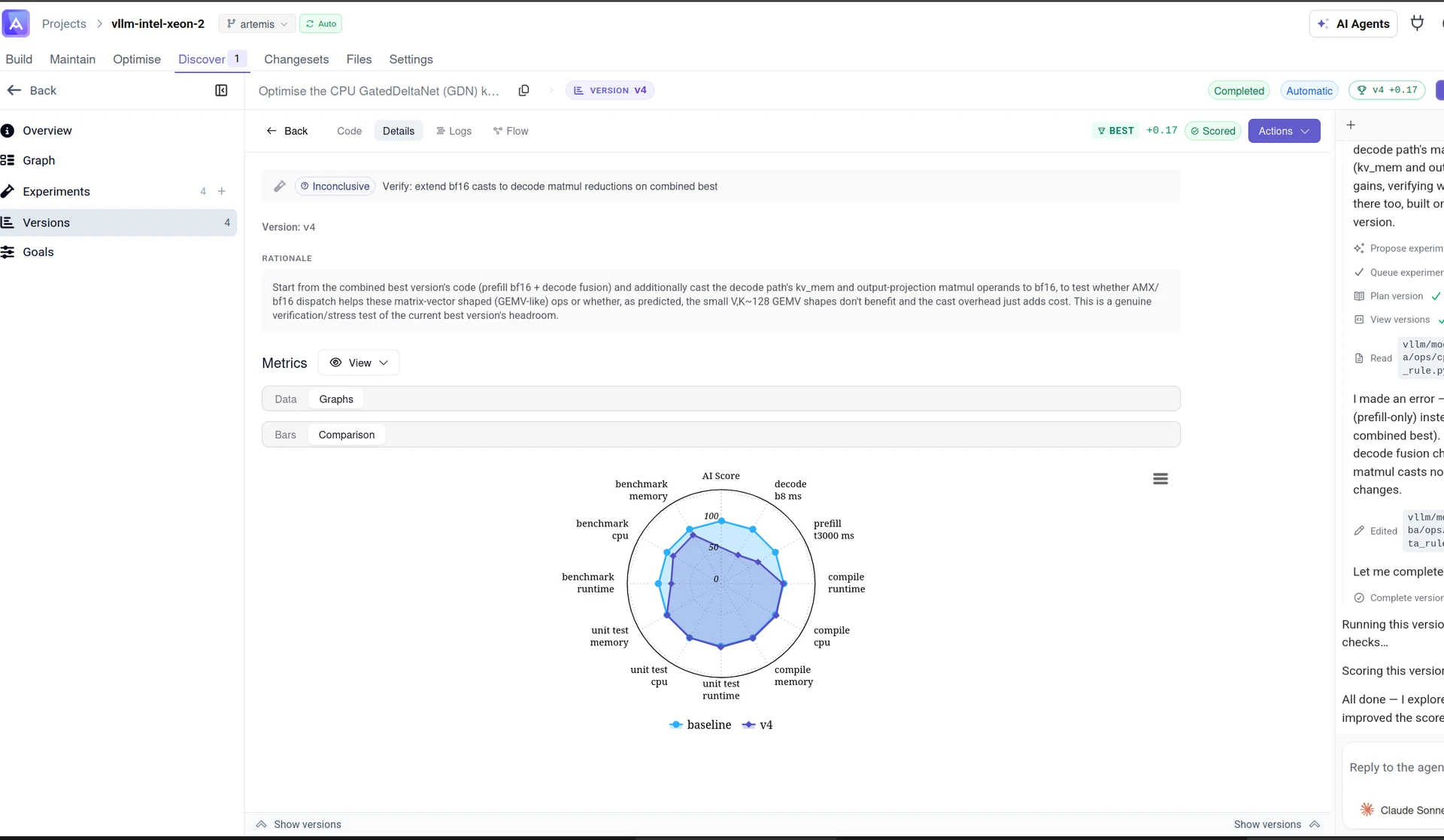Copy the experiment title icon
Screen dimensions: 1444x840
tap(524, 90)
